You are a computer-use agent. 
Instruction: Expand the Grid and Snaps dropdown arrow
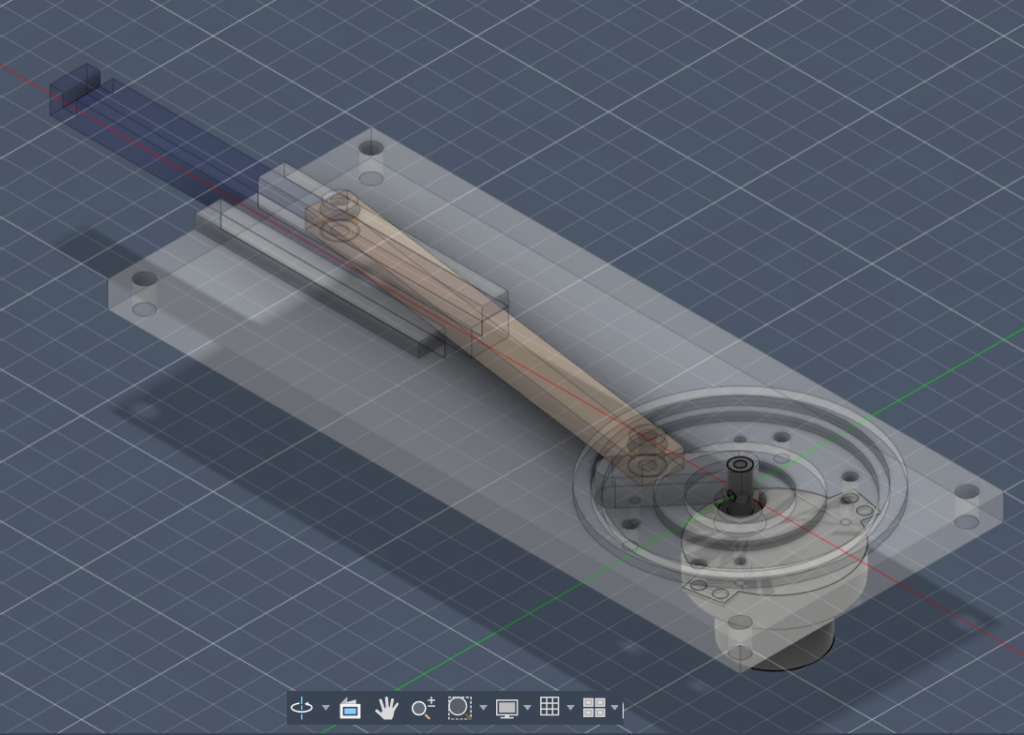click(x=570, y=709)
